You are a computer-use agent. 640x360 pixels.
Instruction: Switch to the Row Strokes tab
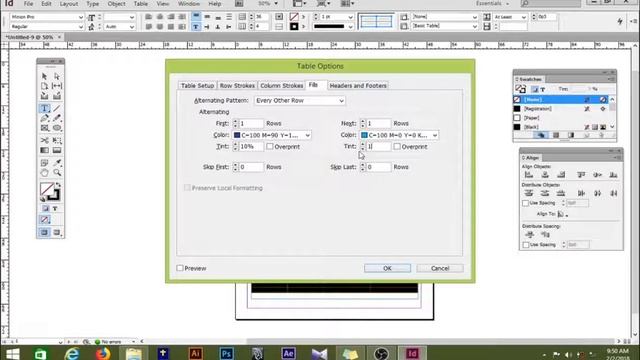coord(237,86)
